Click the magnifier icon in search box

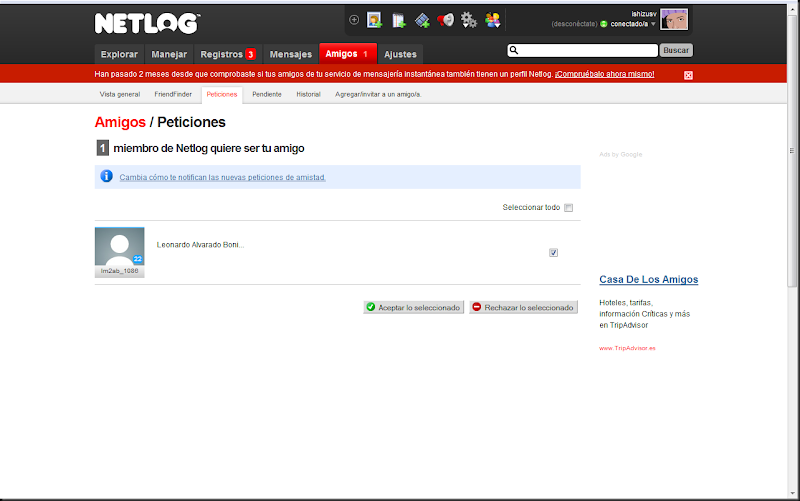pos(514,50)
